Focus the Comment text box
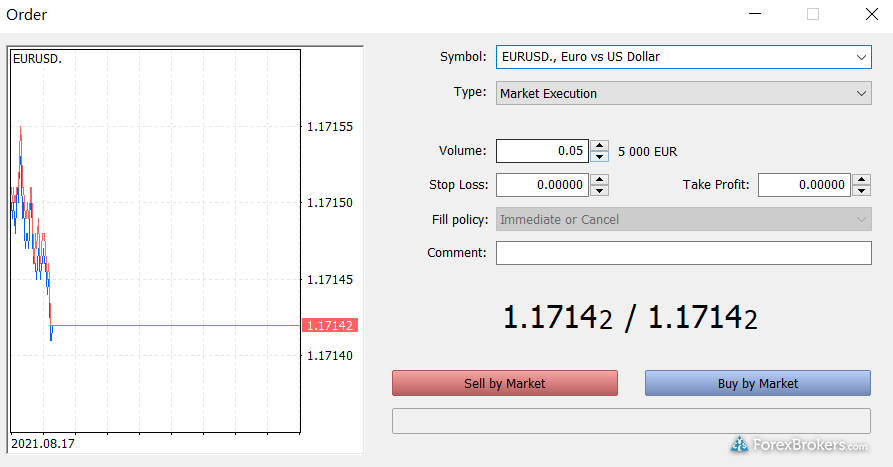The width and height of the screenshot is (893, 467). pyautogui.click(x=683, y=253)
